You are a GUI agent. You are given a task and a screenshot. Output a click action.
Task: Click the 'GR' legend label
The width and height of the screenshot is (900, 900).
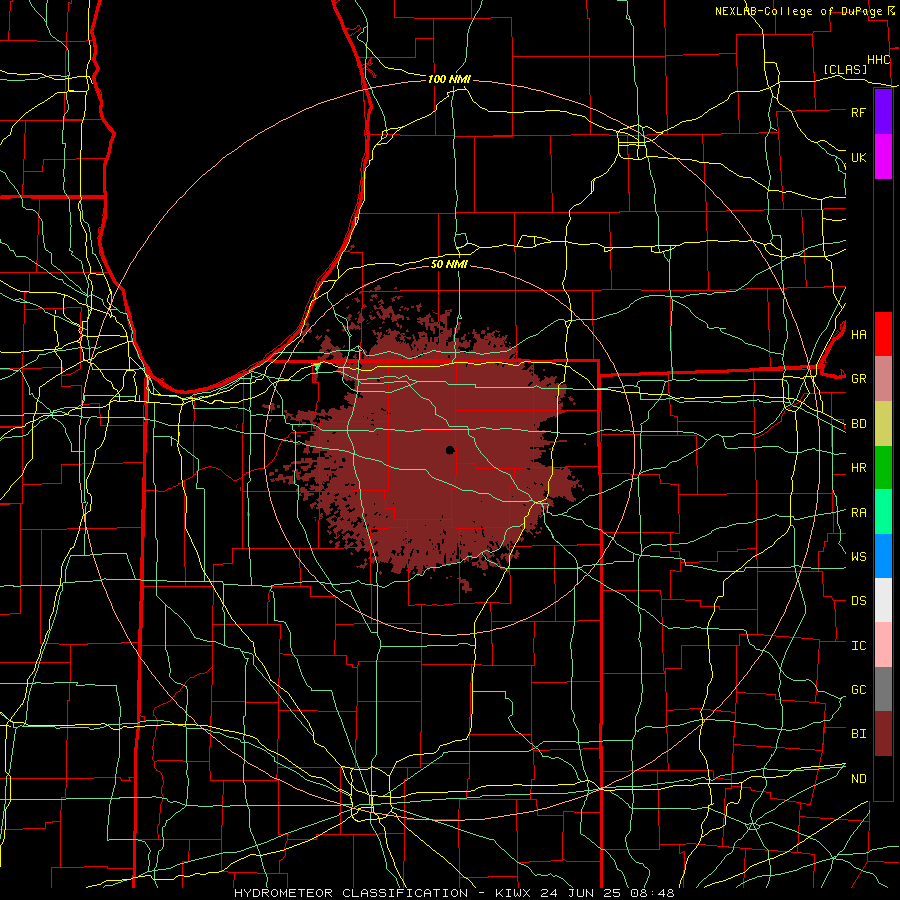[858, 379]
